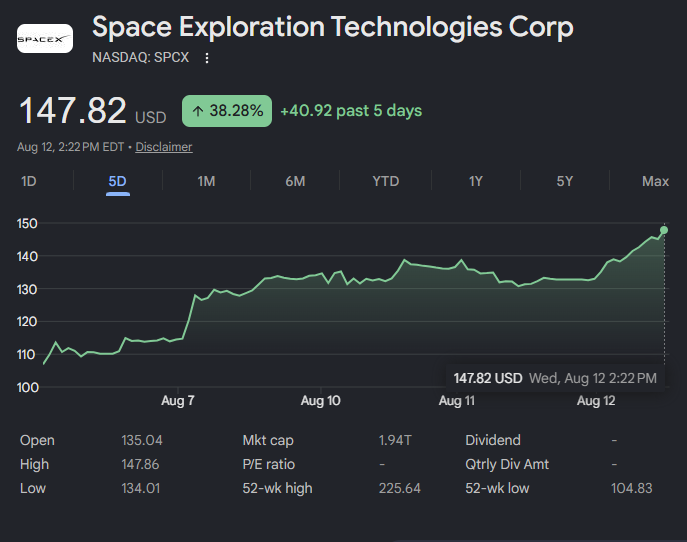Viewport: 687px width, 542px height.
Task: Switch chart to 6M range
Action: [295, 181]
